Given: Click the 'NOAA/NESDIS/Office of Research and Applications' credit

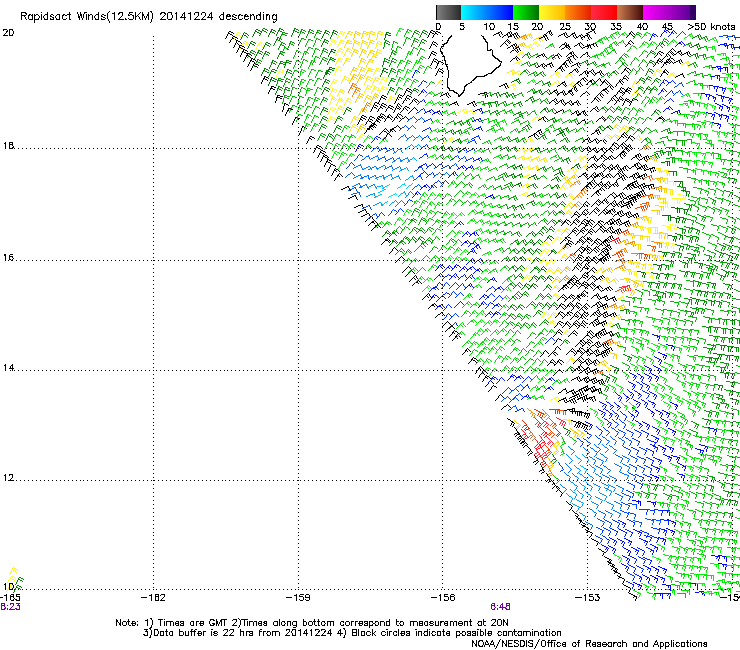Looking at the screenshot, I should [x=589, y=644].
